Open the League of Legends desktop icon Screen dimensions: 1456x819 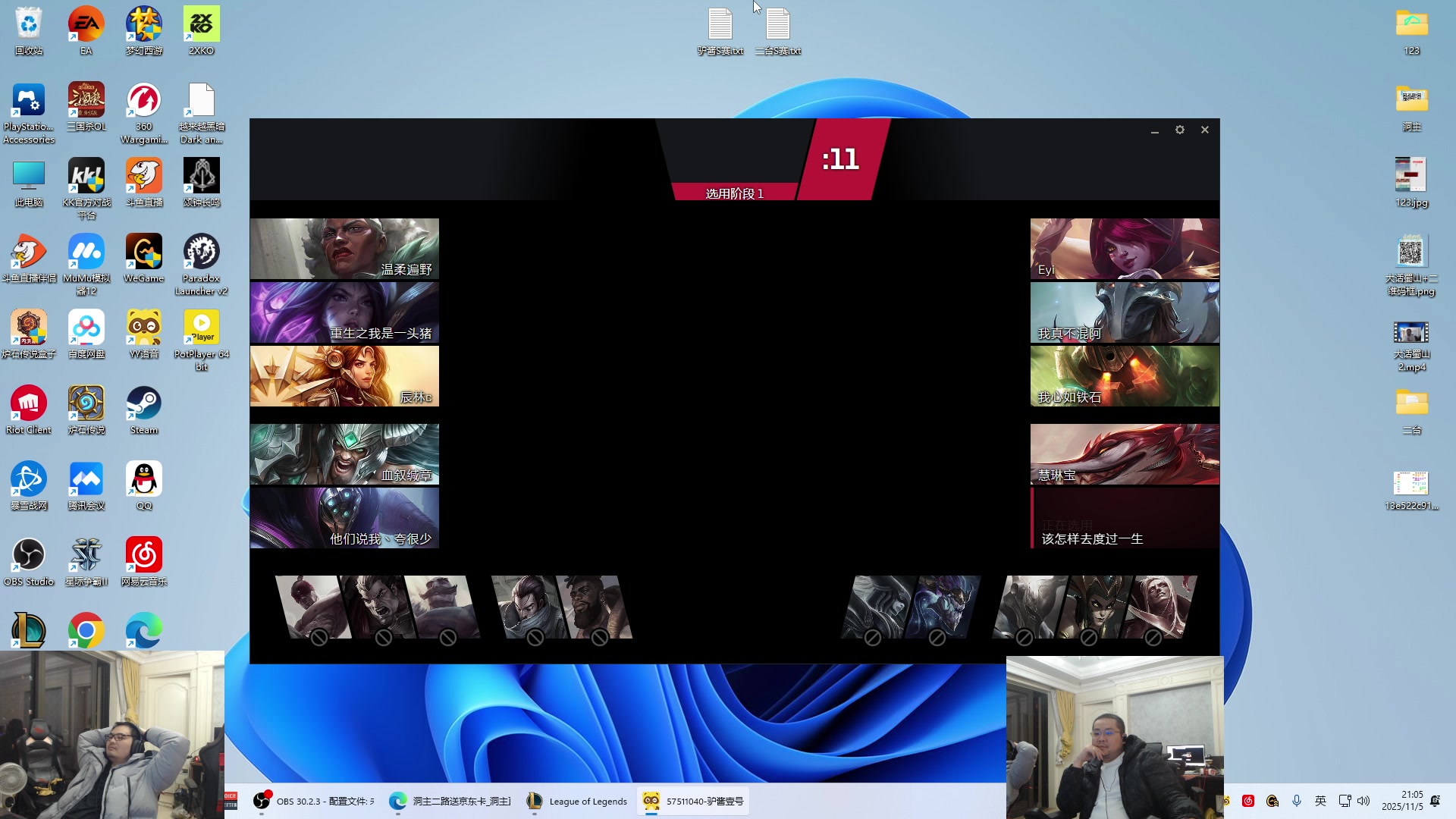[29, 630]
